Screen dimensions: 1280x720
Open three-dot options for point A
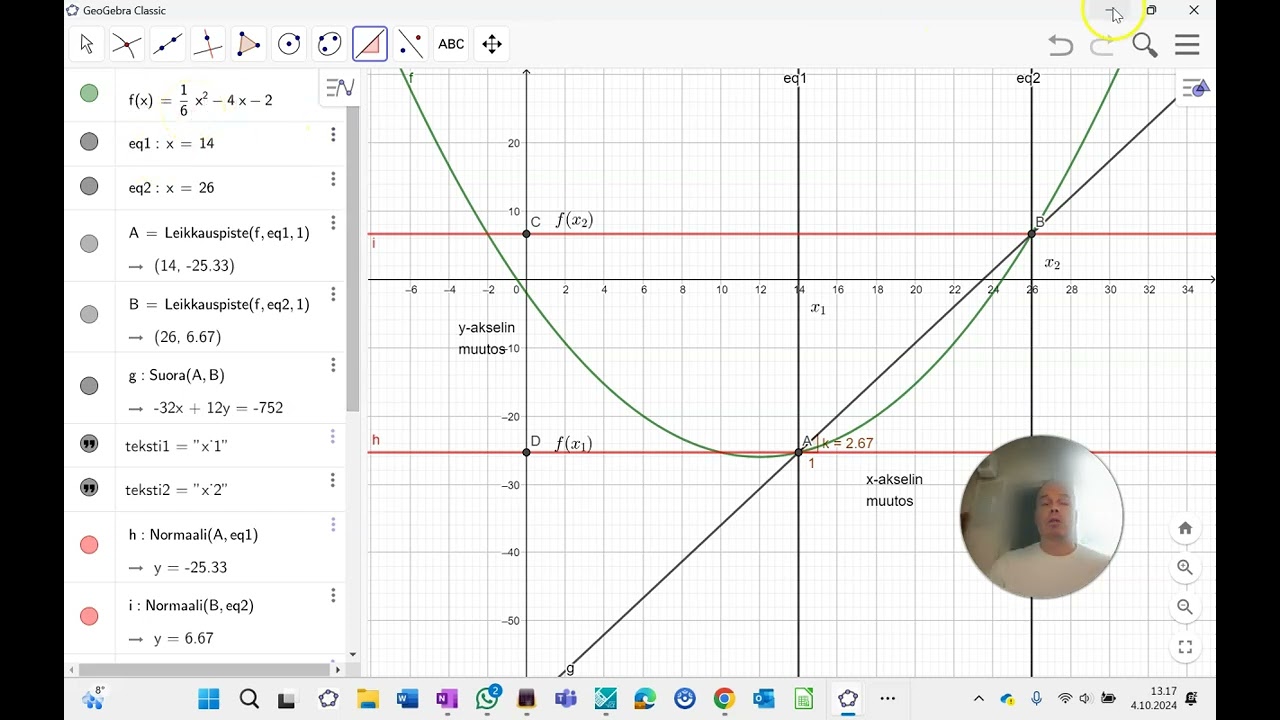click(333, 223)
